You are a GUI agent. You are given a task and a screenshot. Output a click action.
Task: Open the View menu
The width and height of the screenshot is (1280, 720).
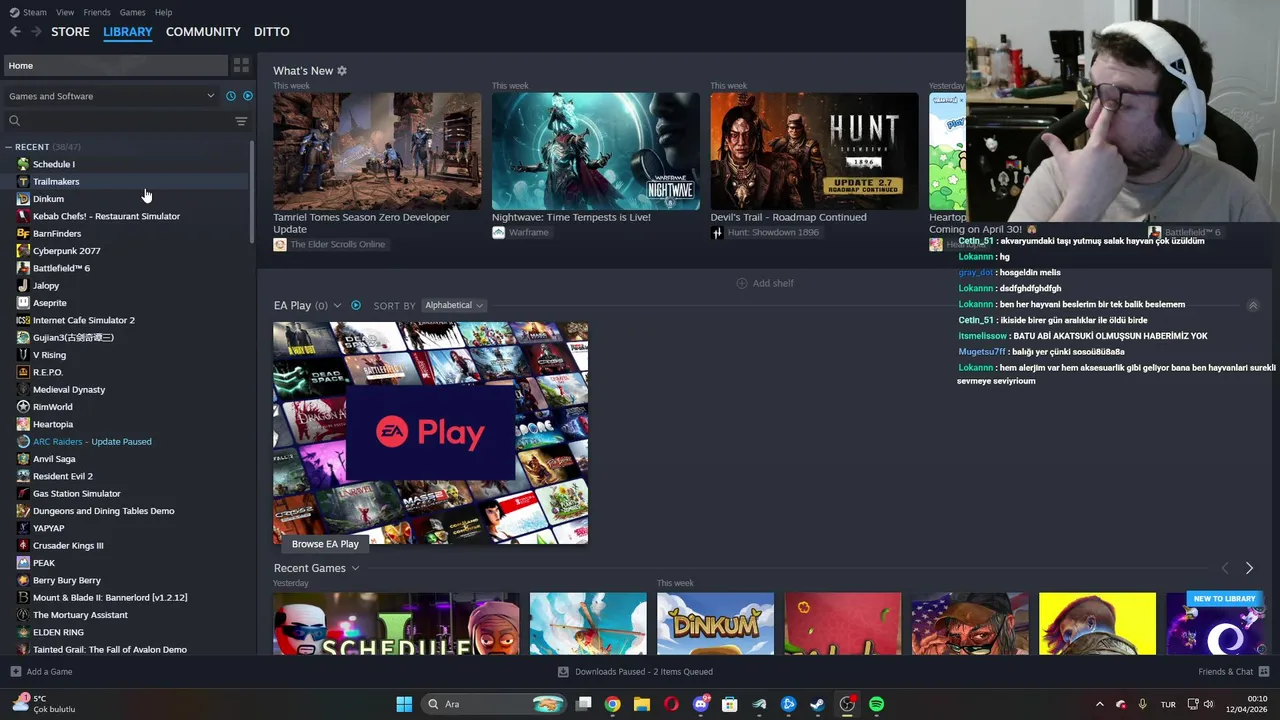click(65, 12)
